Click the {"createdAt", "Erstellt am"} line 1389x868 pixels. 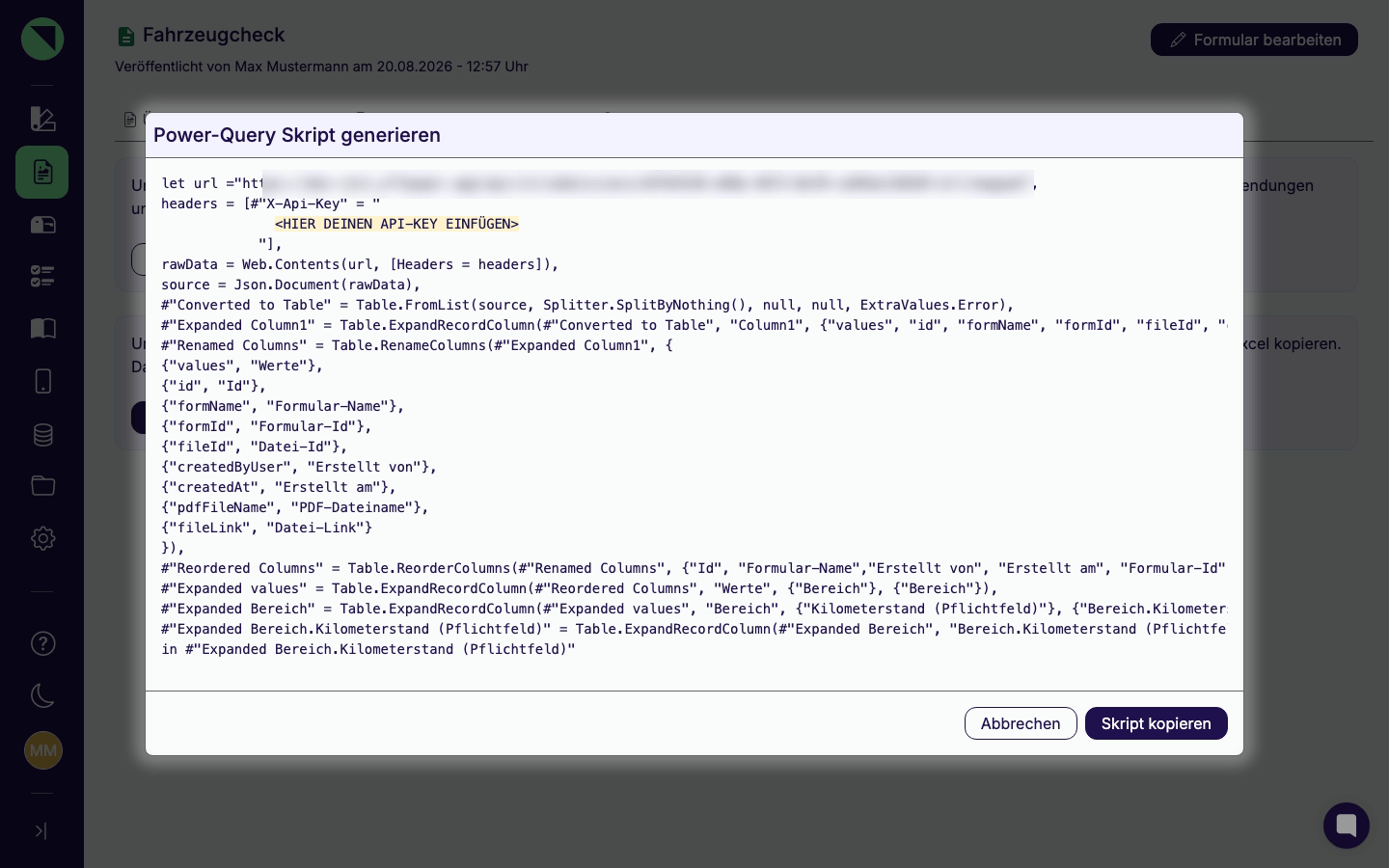point(279,487)
